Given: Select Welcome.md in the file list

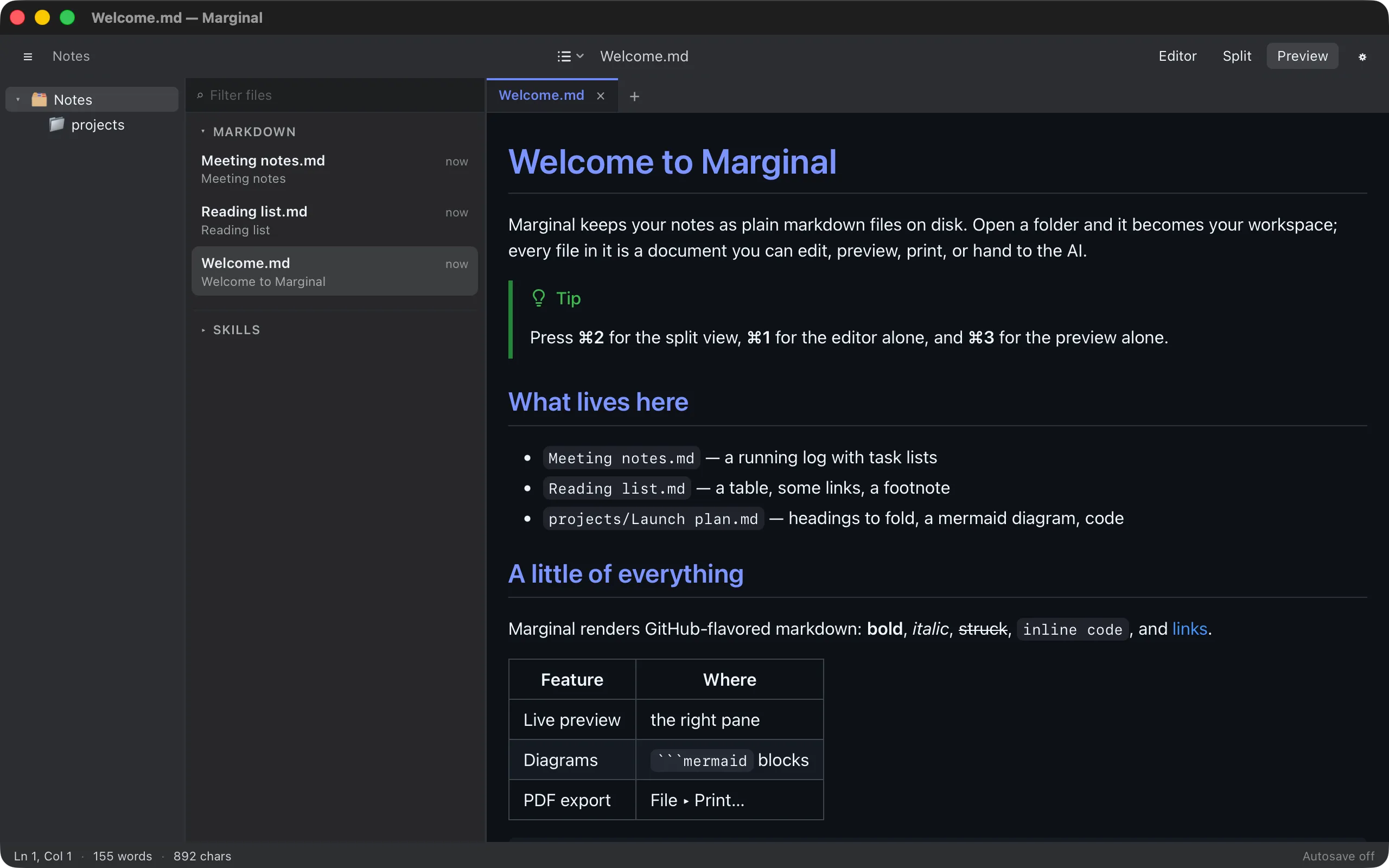Looking at the screenshot, I should coord(335,272).
